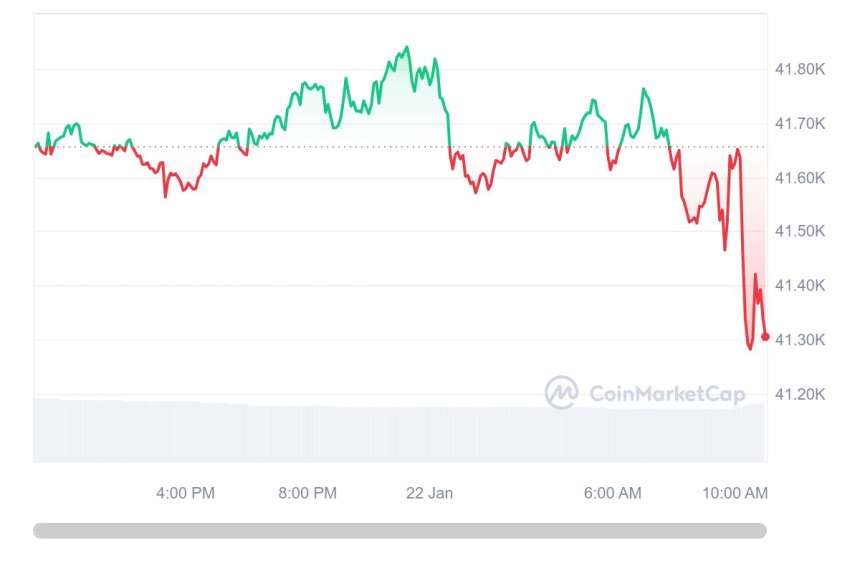
Task: Click the CoinMarketCap logo icon watermark
Action: (x=561, y=392)
